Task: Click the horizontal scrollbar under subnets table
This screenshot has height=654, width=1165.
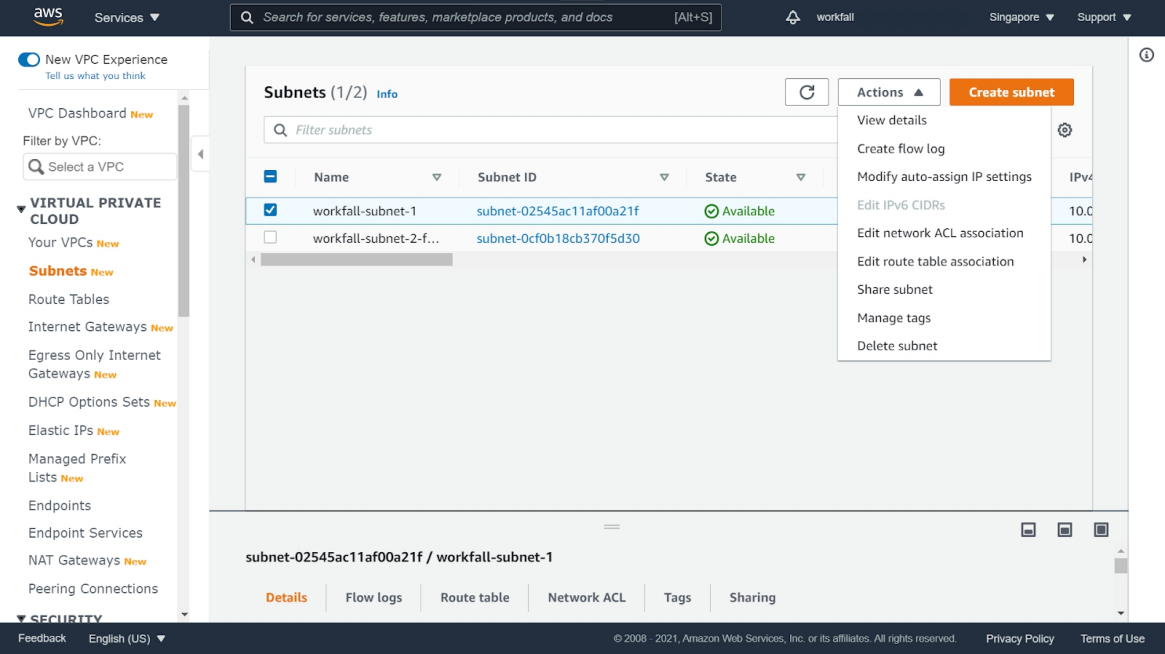Action: (x=356, y=260)
